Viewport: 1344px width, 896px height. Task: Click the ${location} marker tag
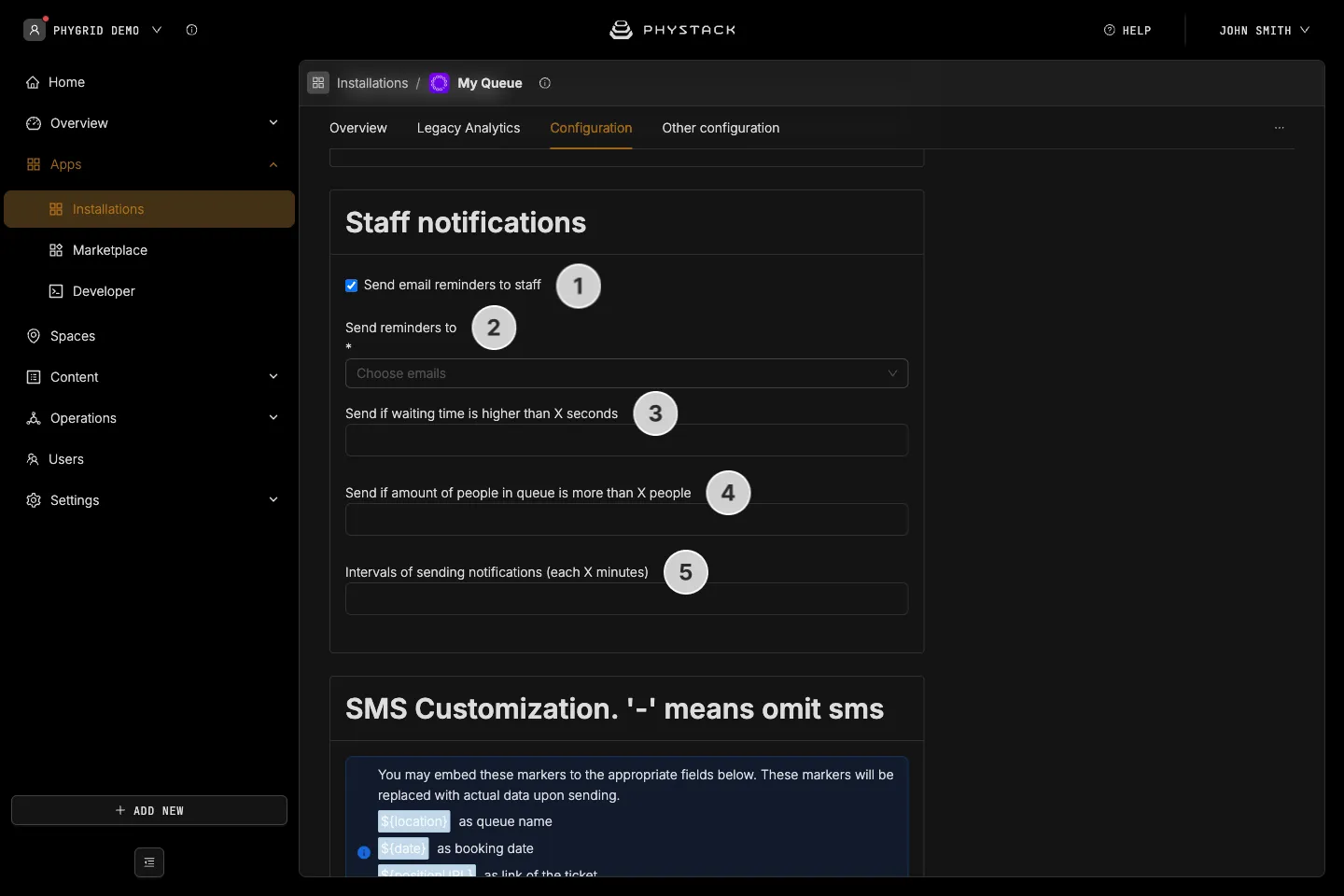[414, 821]
